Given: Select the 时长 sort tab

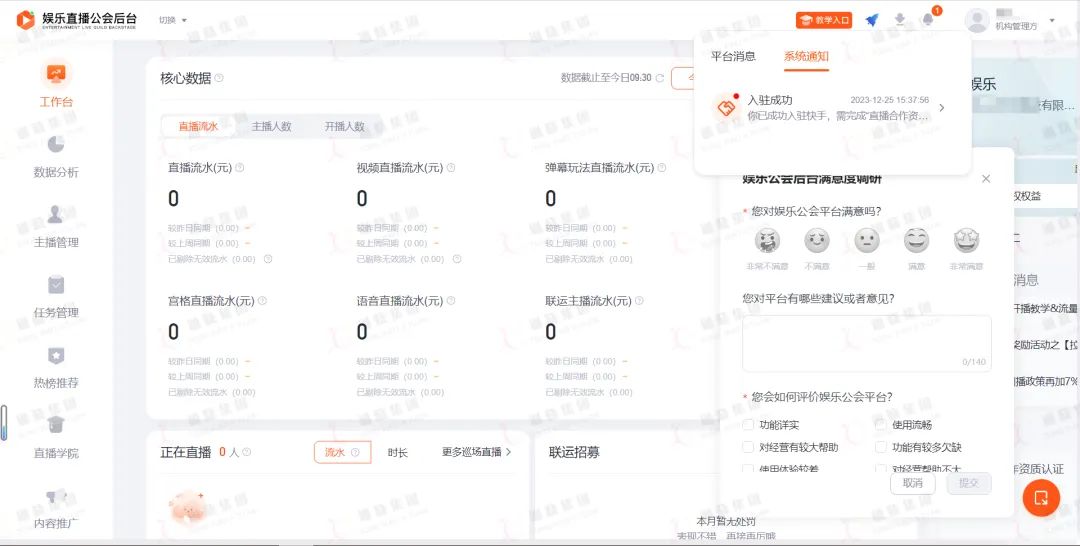Looking at the screenshot, I should click(x=397, y=452).
